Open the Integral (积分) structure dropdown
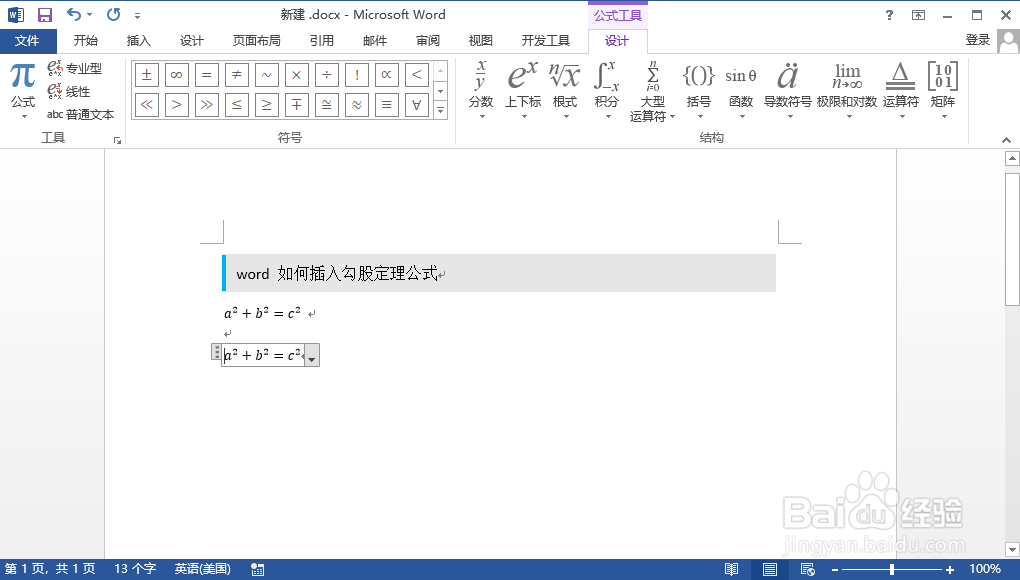This screenshot has height=580, width=1020. [x=606, y=90]
